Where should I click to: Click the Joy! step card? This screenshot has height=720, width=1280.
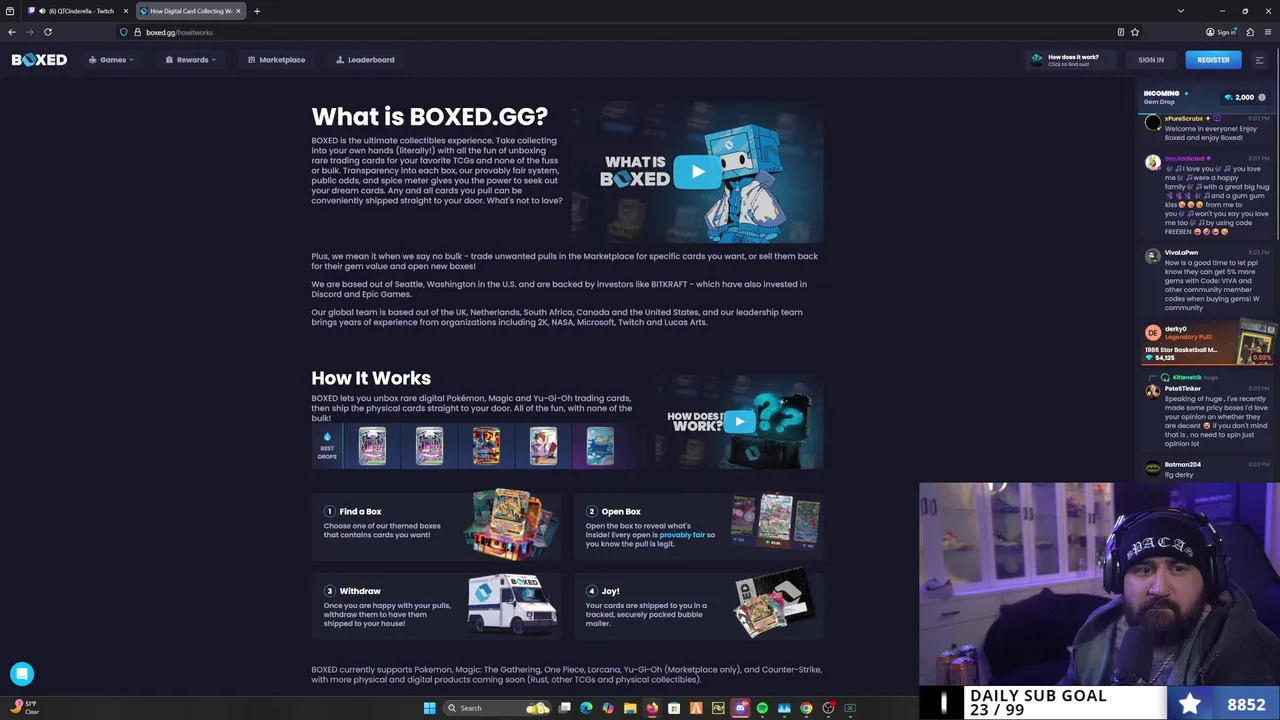(699, 606)
